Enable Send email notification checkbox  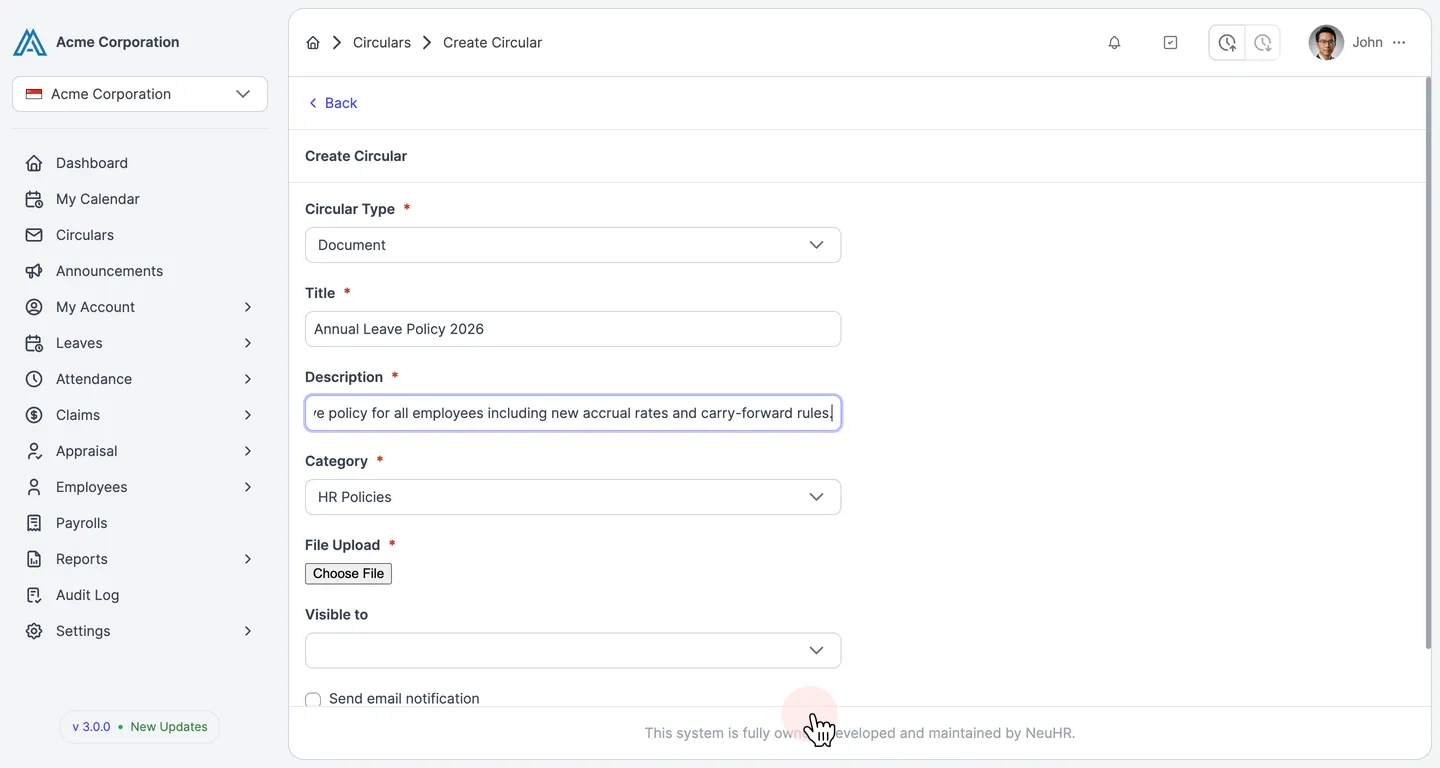pyautogui.click(x=313, y=699)
